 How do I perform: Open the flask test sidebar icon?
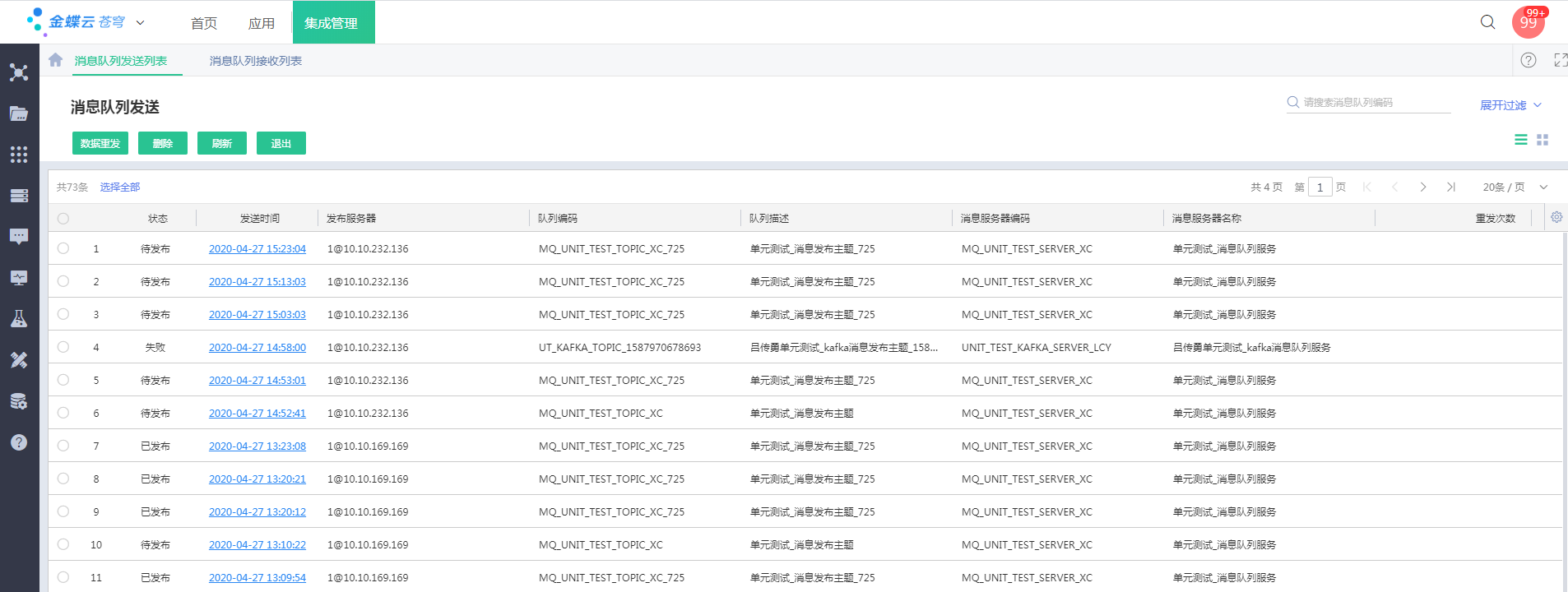[x=19, y=319]
